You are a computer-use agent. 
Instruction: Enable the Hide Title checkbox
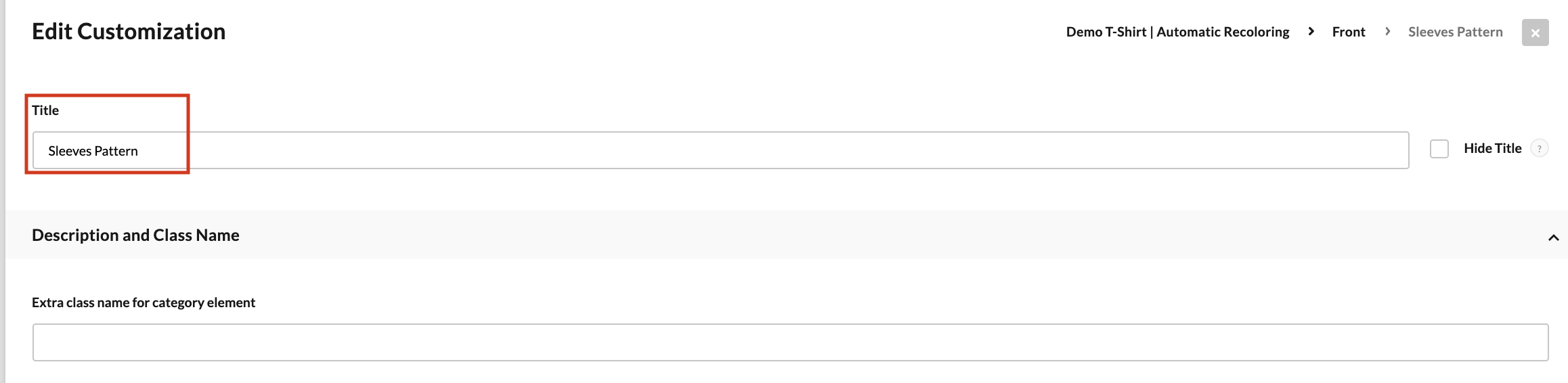[1439, 149]
